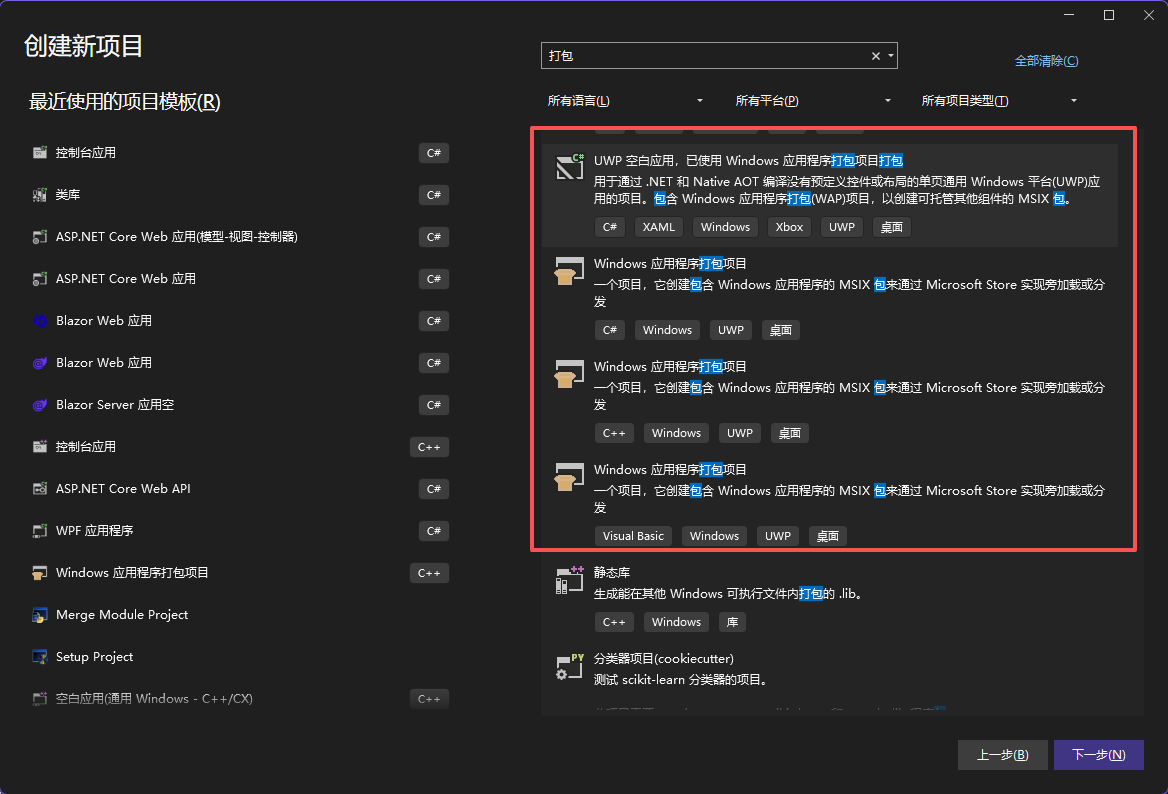The height and width of the screenshot is (794, 1168).
Task: Click the Merge Module Project icon
Action: pyautogui.click(x=39, y=614)
